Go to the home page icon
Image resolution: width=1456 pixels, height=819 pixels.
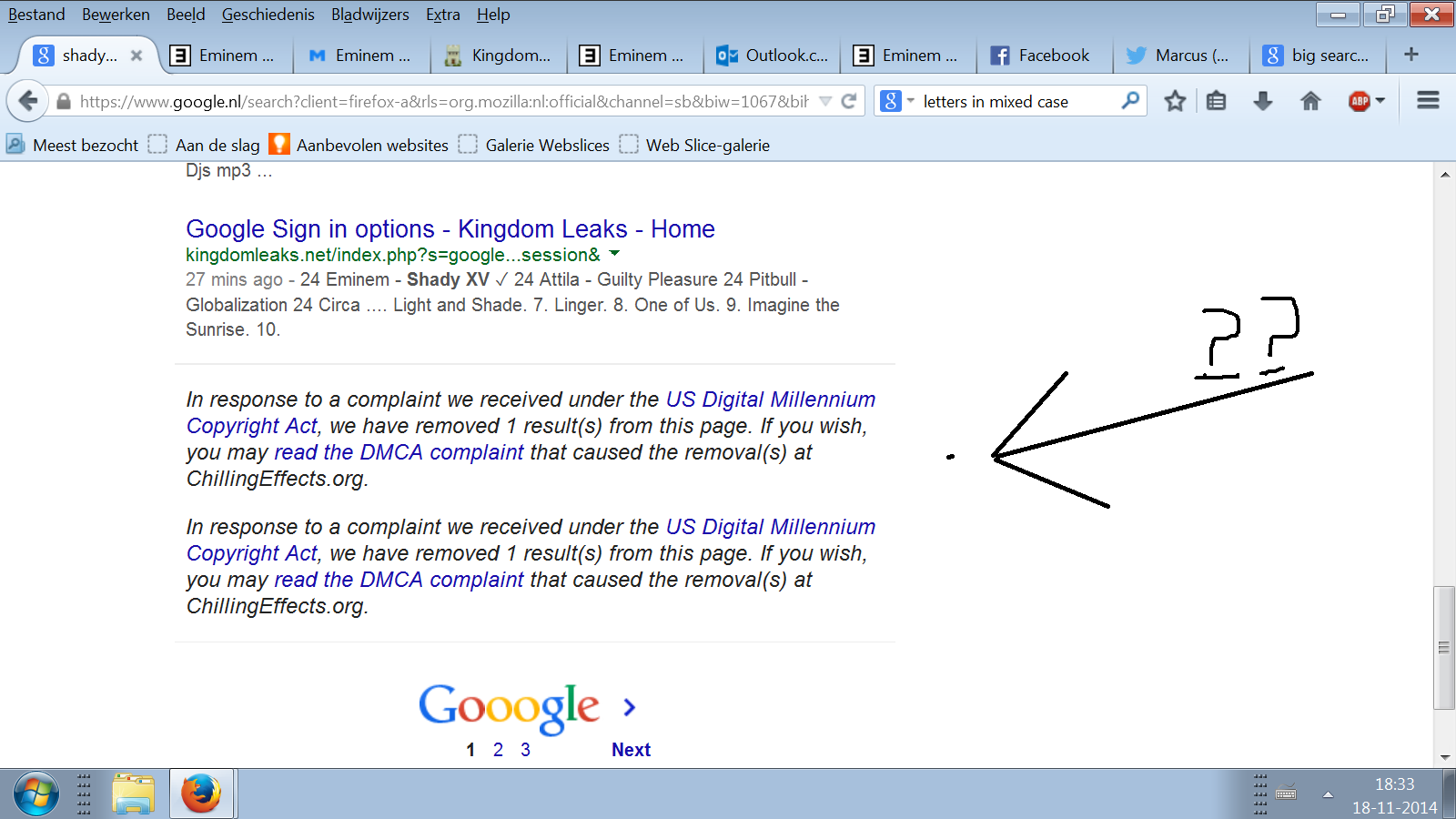coord(1310,101)
